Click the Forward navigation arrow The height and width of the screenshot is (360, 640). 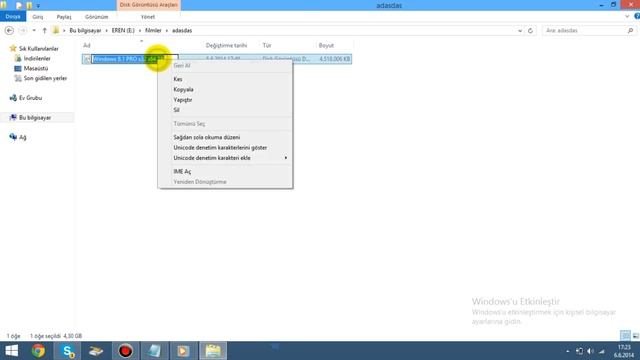pyautogui.click(x=23, y=31)
